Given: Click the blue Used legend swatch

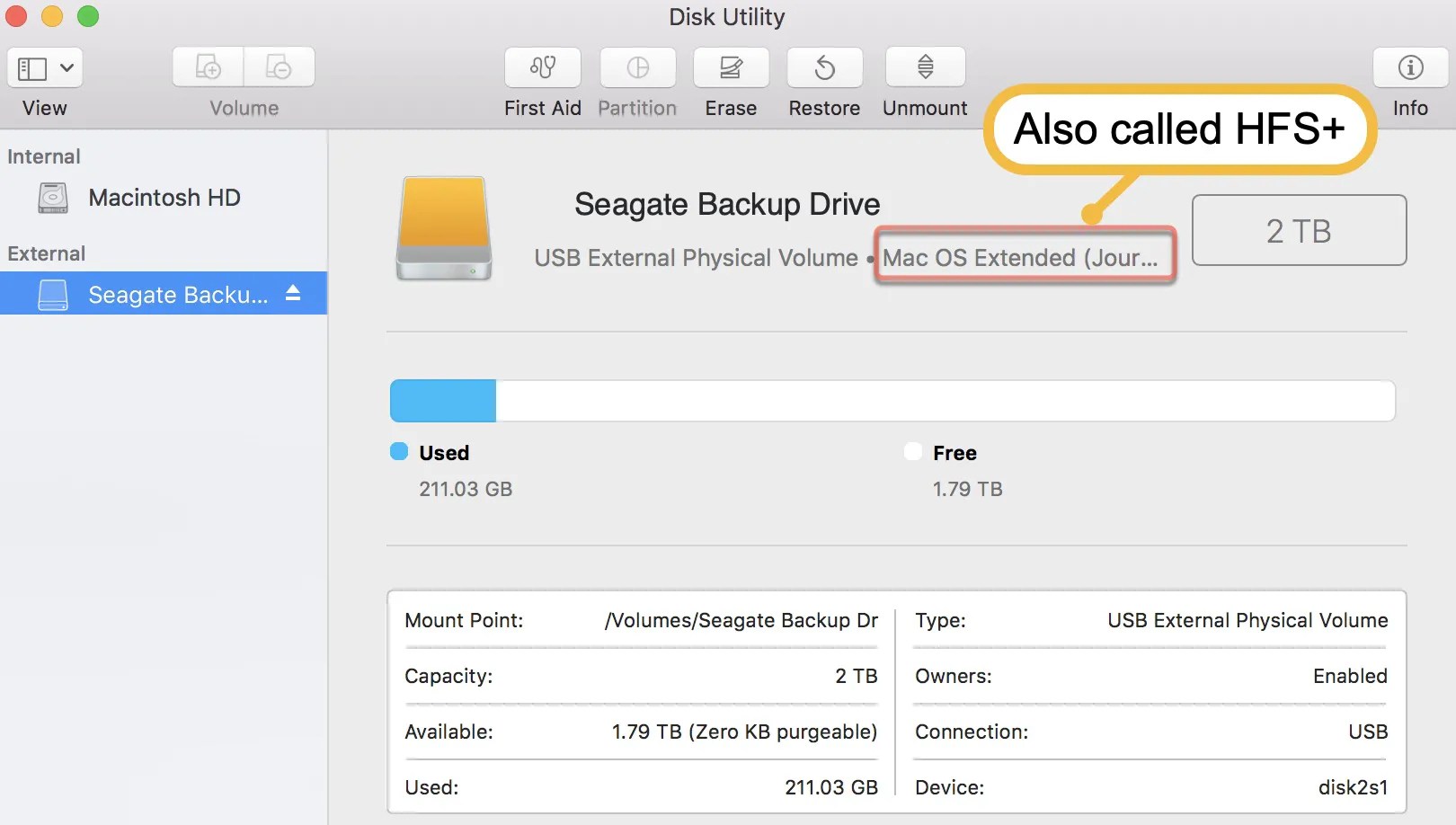Looking at the screenshot, I should click(x=400, y=452).
